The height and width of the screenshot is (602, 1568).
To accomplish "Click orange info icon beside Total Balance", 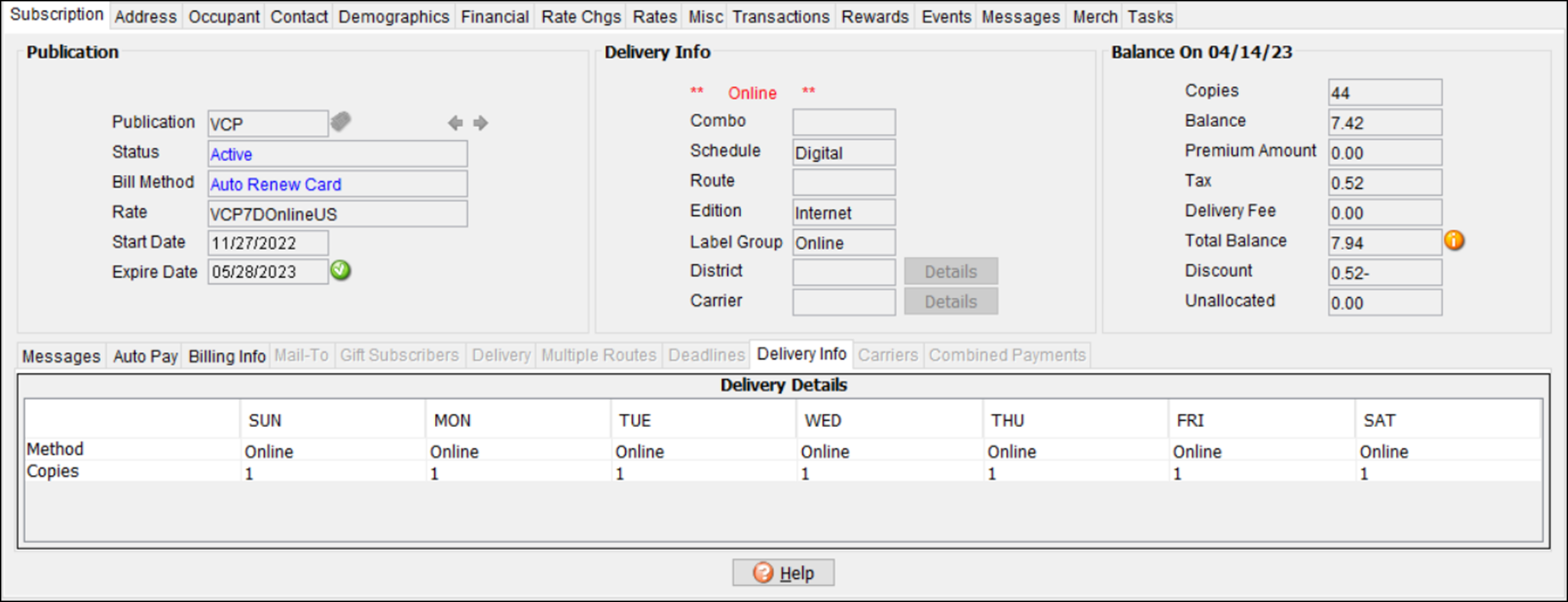I will 1453,241.
